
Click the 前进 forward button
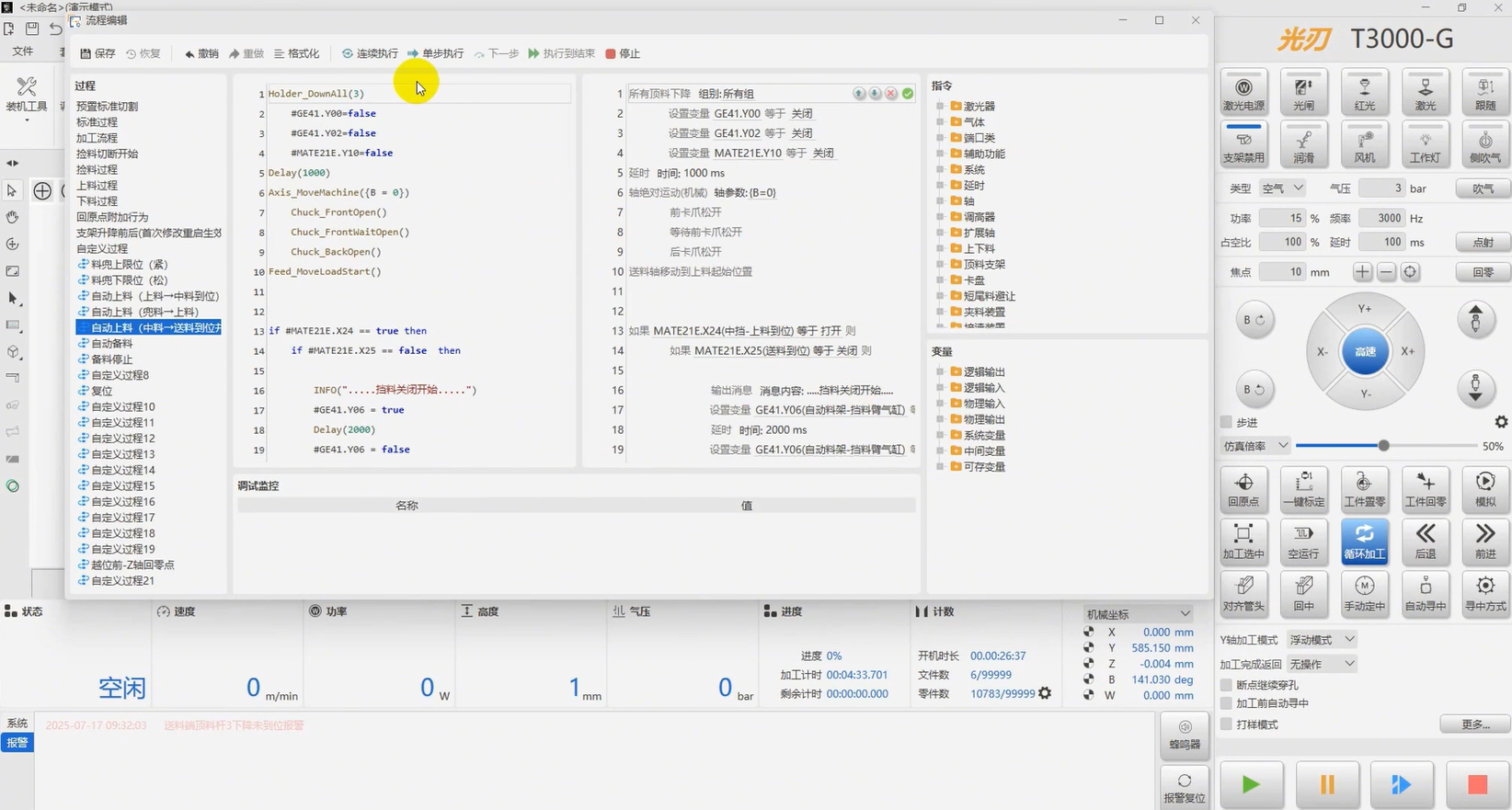point(1485,542)
